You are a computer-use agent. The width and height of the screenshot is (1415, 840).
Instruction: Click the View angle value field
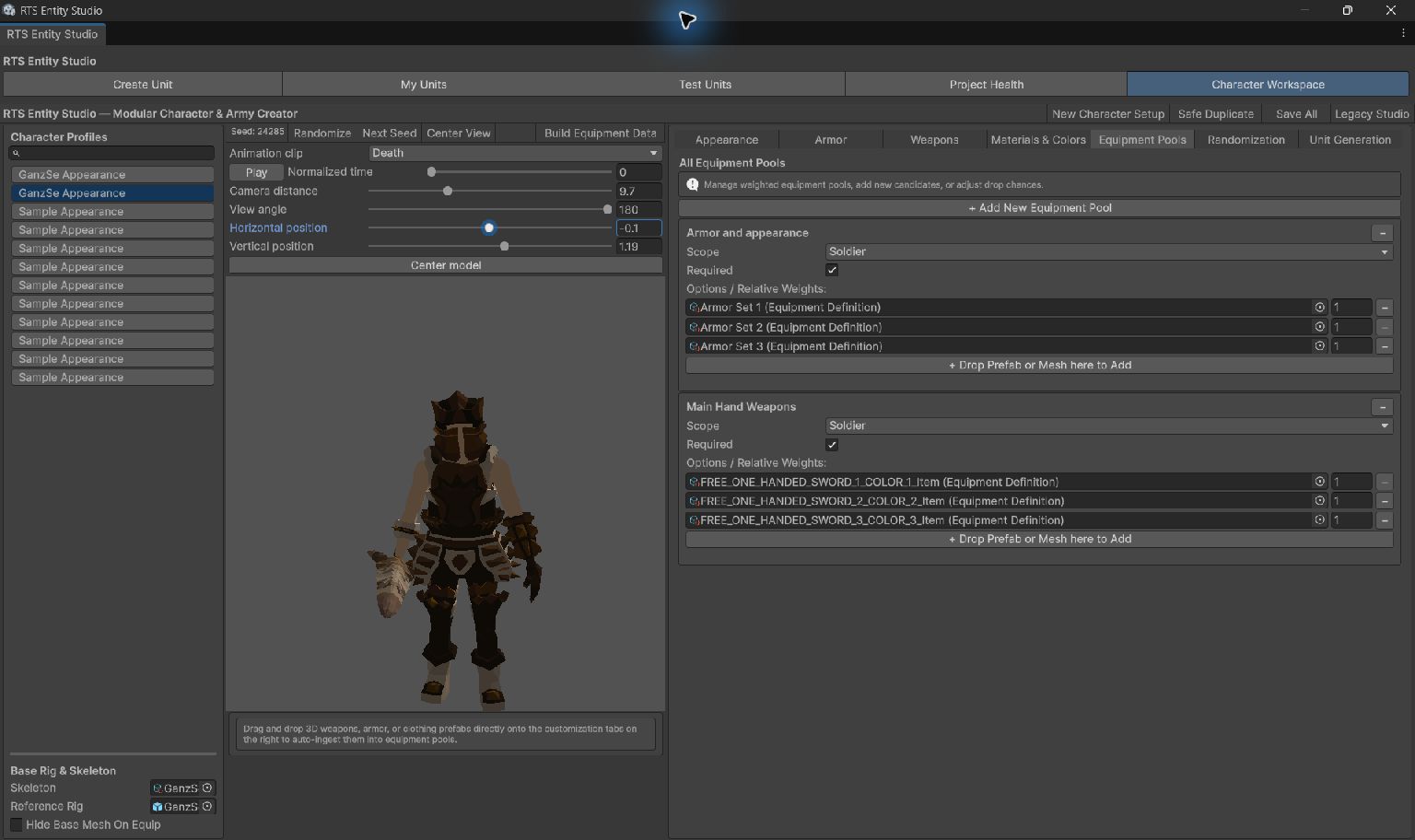[638, 210]
